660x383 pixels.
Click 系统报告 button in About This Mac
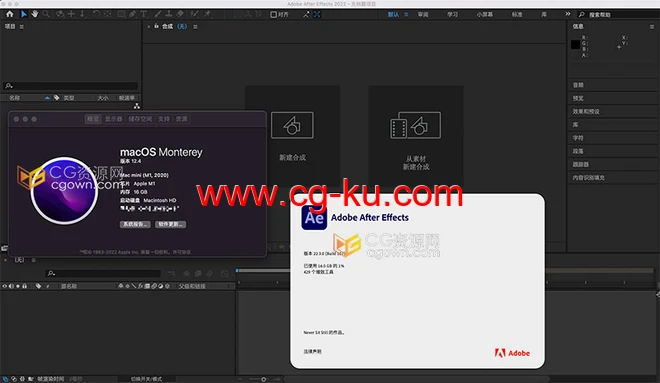click(x=135, y=224)
